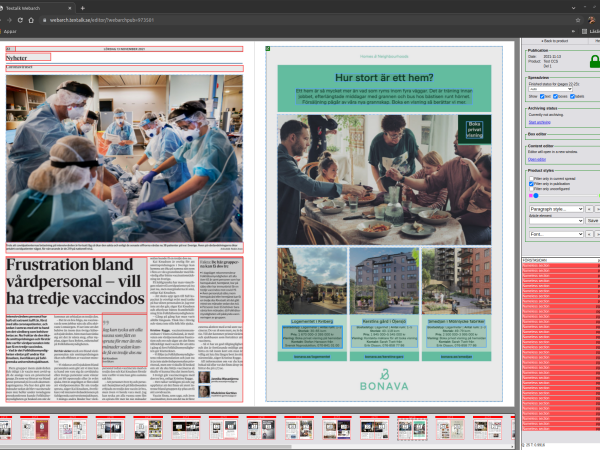Click the browser address bar URL
The width and height of the screenshot is (600, 450).
click(x=101, y=20)
